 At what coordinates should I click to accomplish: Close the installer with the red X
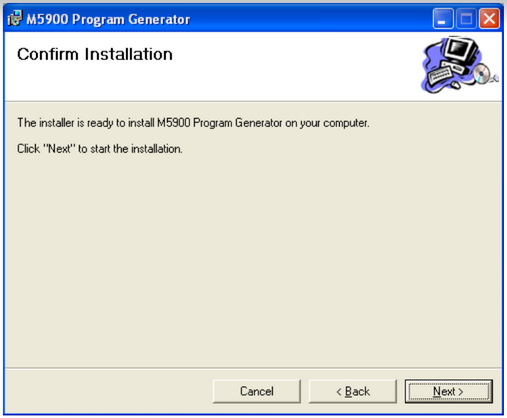pyautogui.click(x=489, y=19)
